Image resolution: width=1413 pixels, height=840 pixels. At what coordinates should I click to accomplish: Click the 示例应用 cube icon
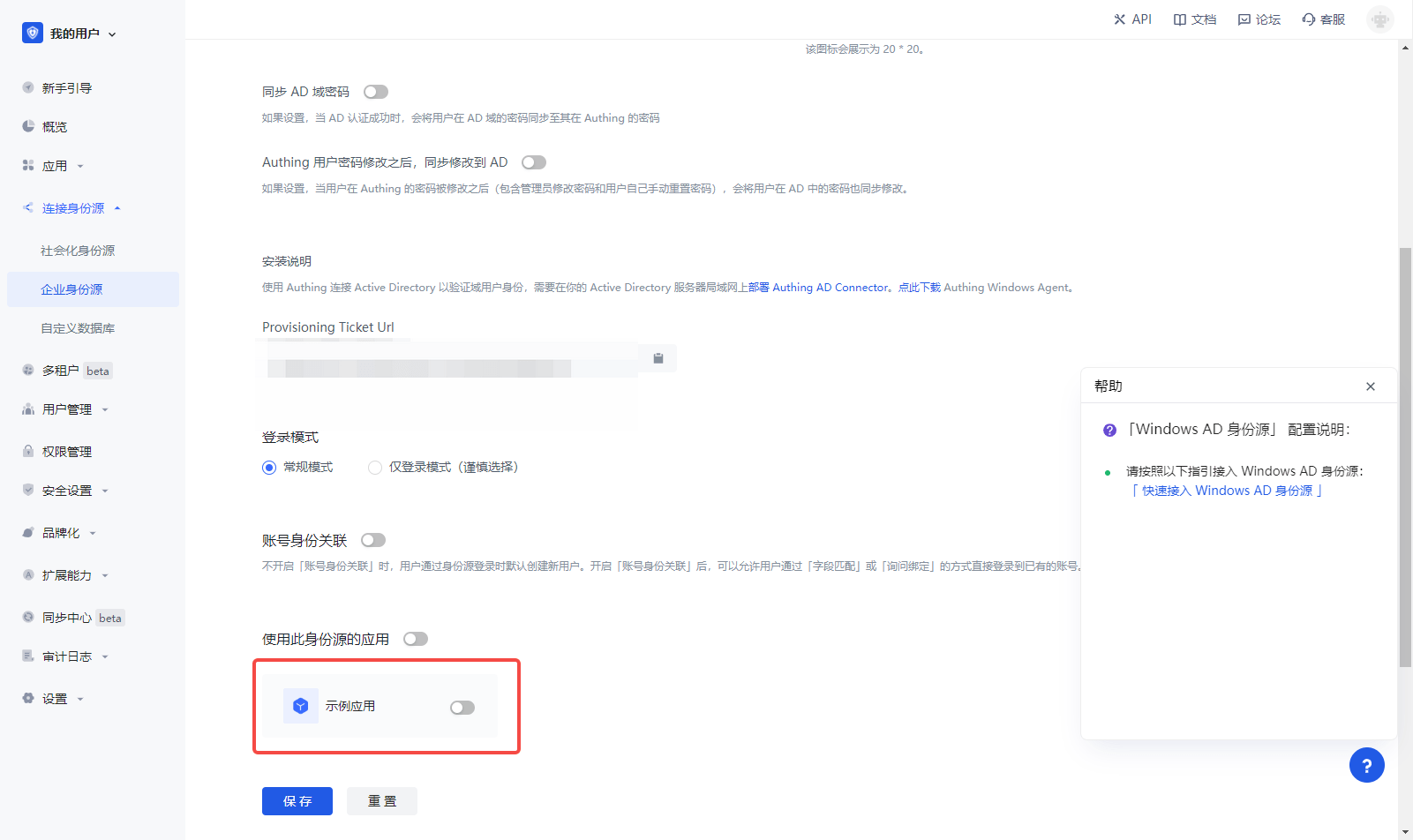[x=300, y=706]
